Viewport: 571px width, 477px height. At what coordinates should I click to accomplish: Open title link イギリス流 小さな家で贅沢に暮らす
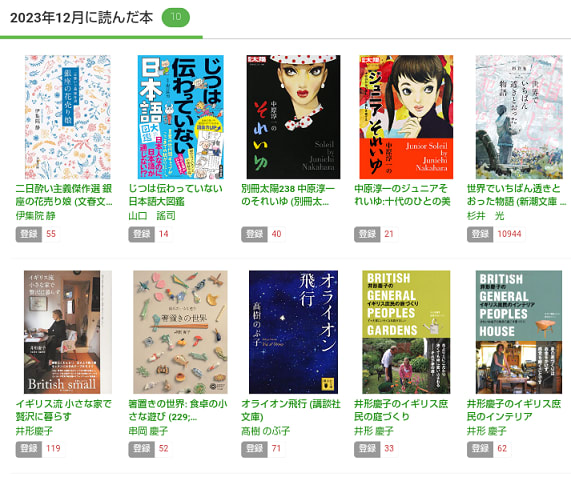[63, 410]
